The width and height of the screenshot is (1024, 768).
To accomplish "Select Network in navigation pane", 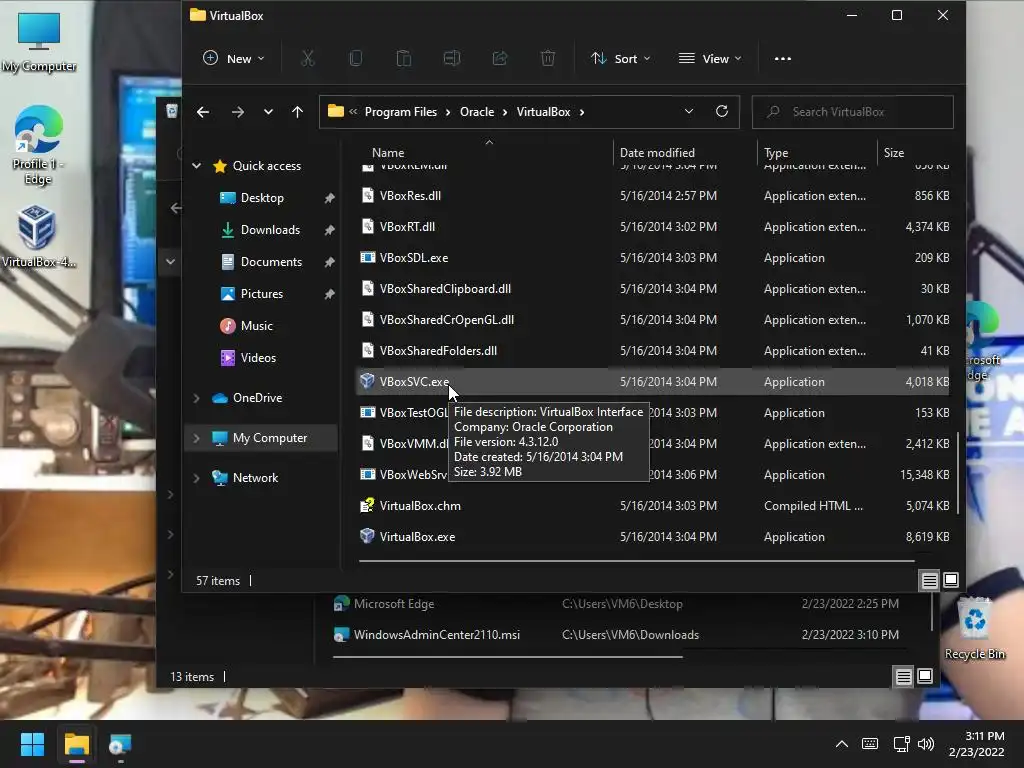I will [255, 478].
